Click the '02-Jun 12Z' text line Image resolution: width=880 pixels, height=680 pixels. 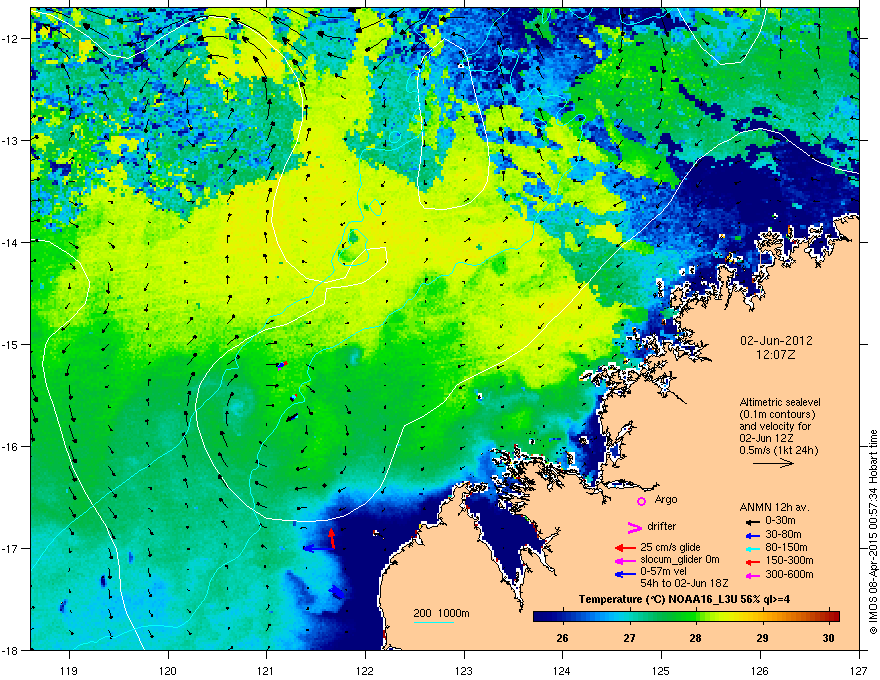pos(766,438)
